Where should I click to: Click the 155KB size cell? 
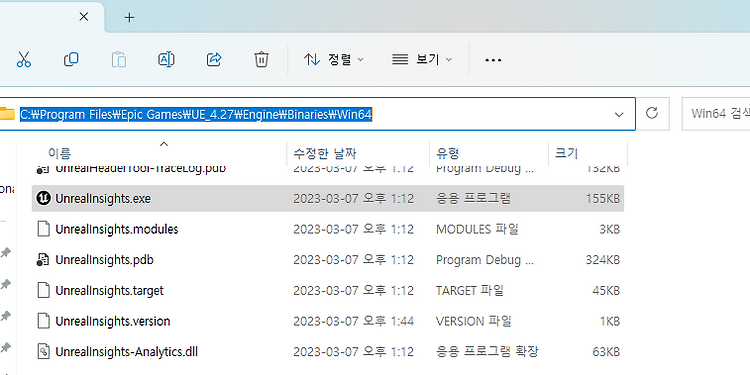[603, 199]
